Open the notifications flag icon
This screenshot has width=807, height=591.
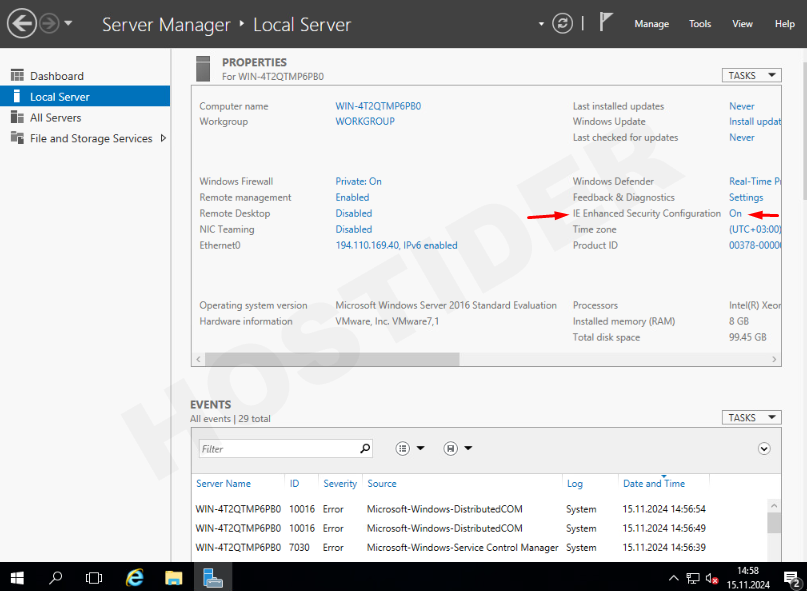[606, 22]
